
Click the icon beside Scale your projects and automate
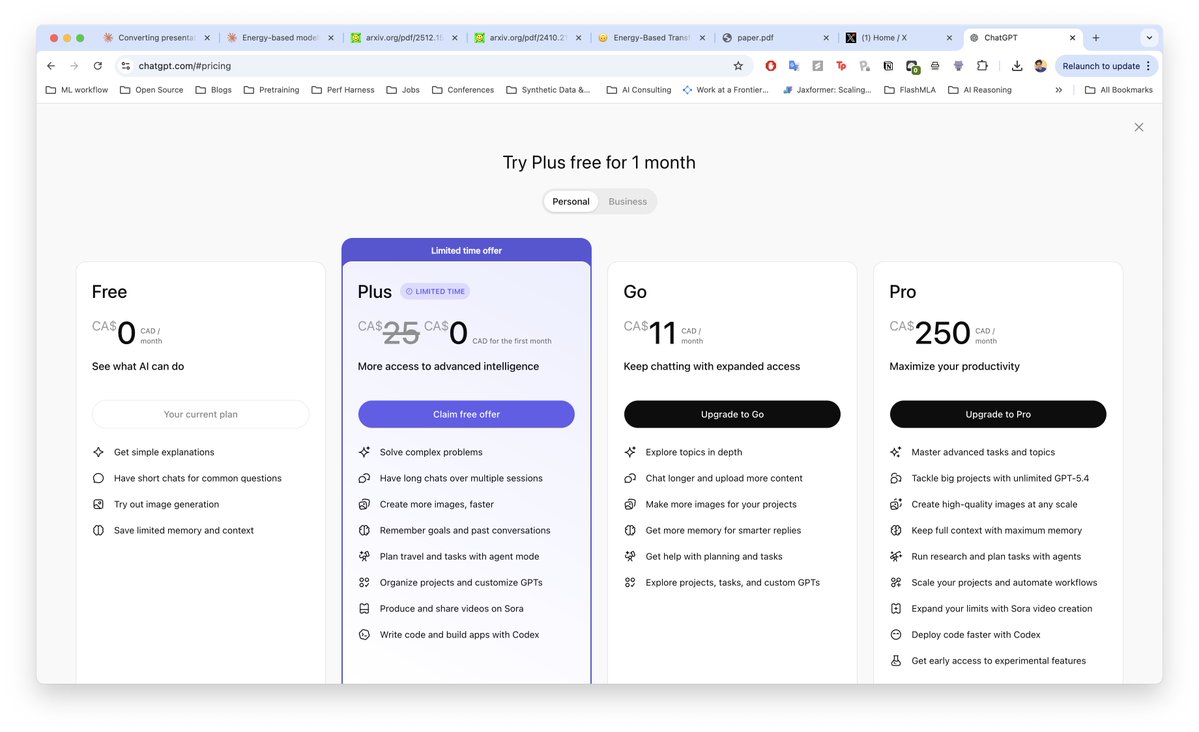(x=895, y=582)
